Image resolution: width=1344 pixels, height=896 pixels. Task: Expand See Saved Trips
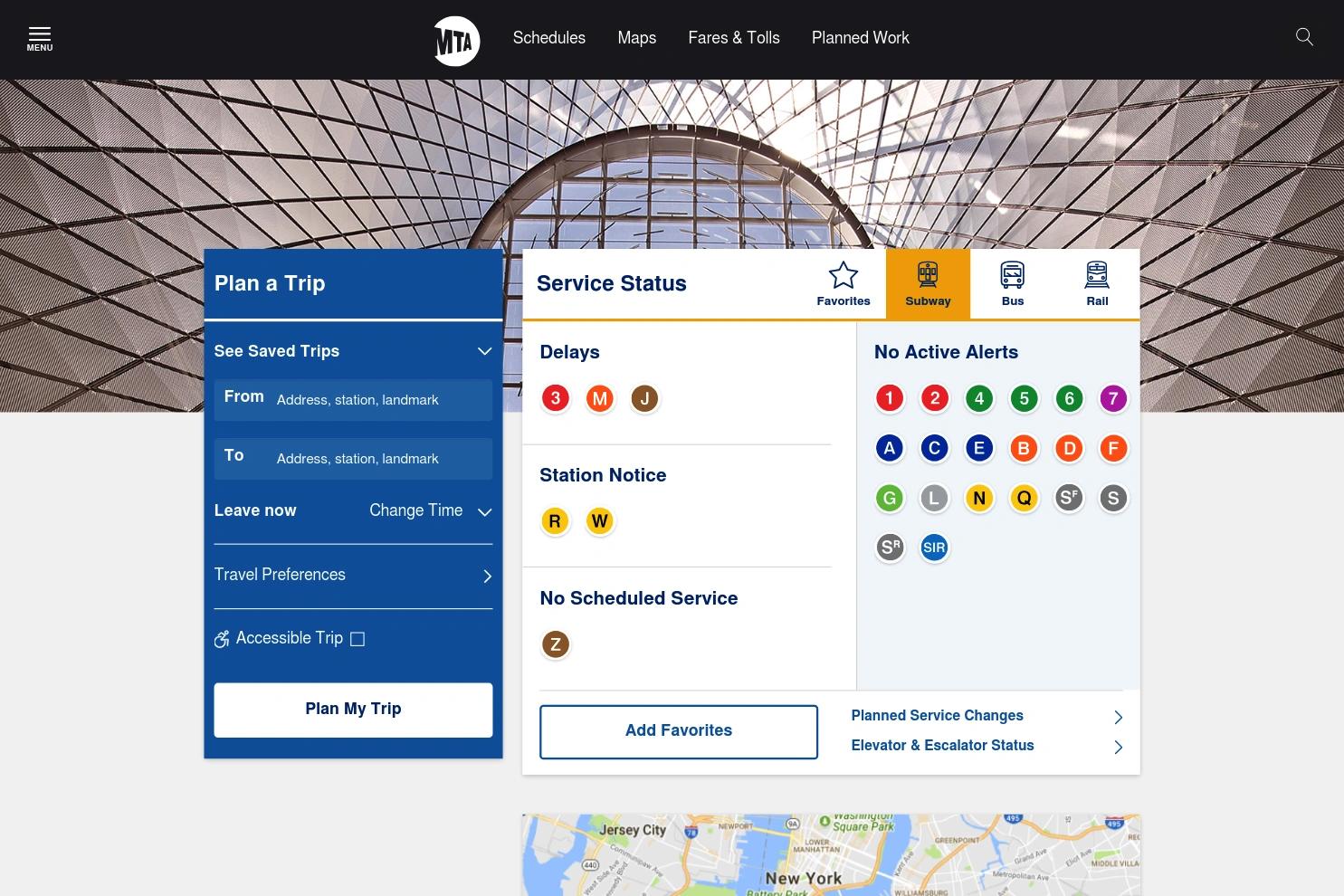[x=353, y=351]
